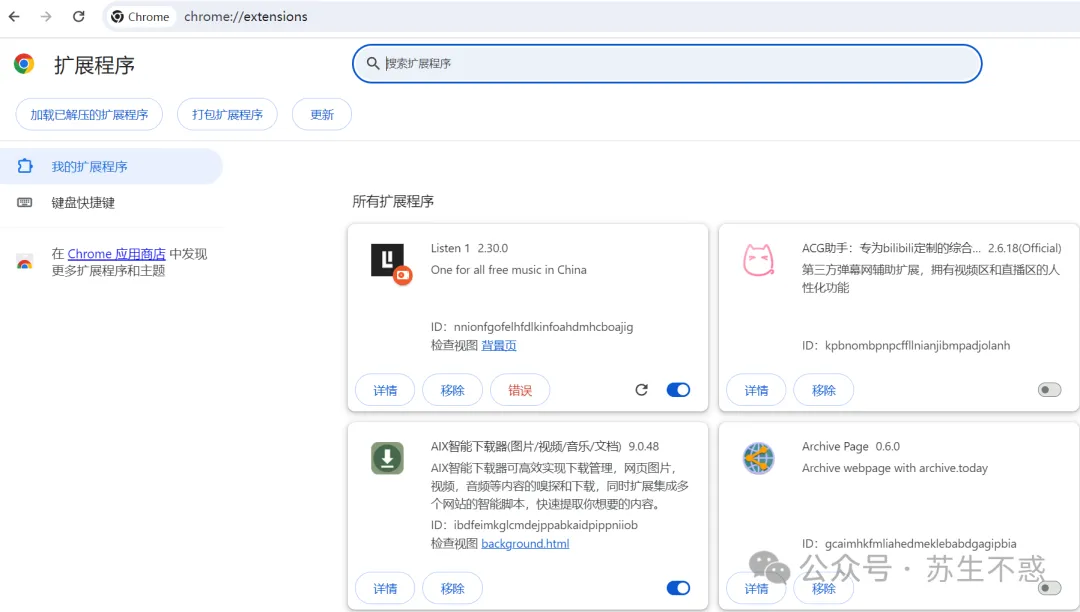Open 详情 for ACG助手
This screenshot has width=1080, height=612.
(x=756, y=390)
